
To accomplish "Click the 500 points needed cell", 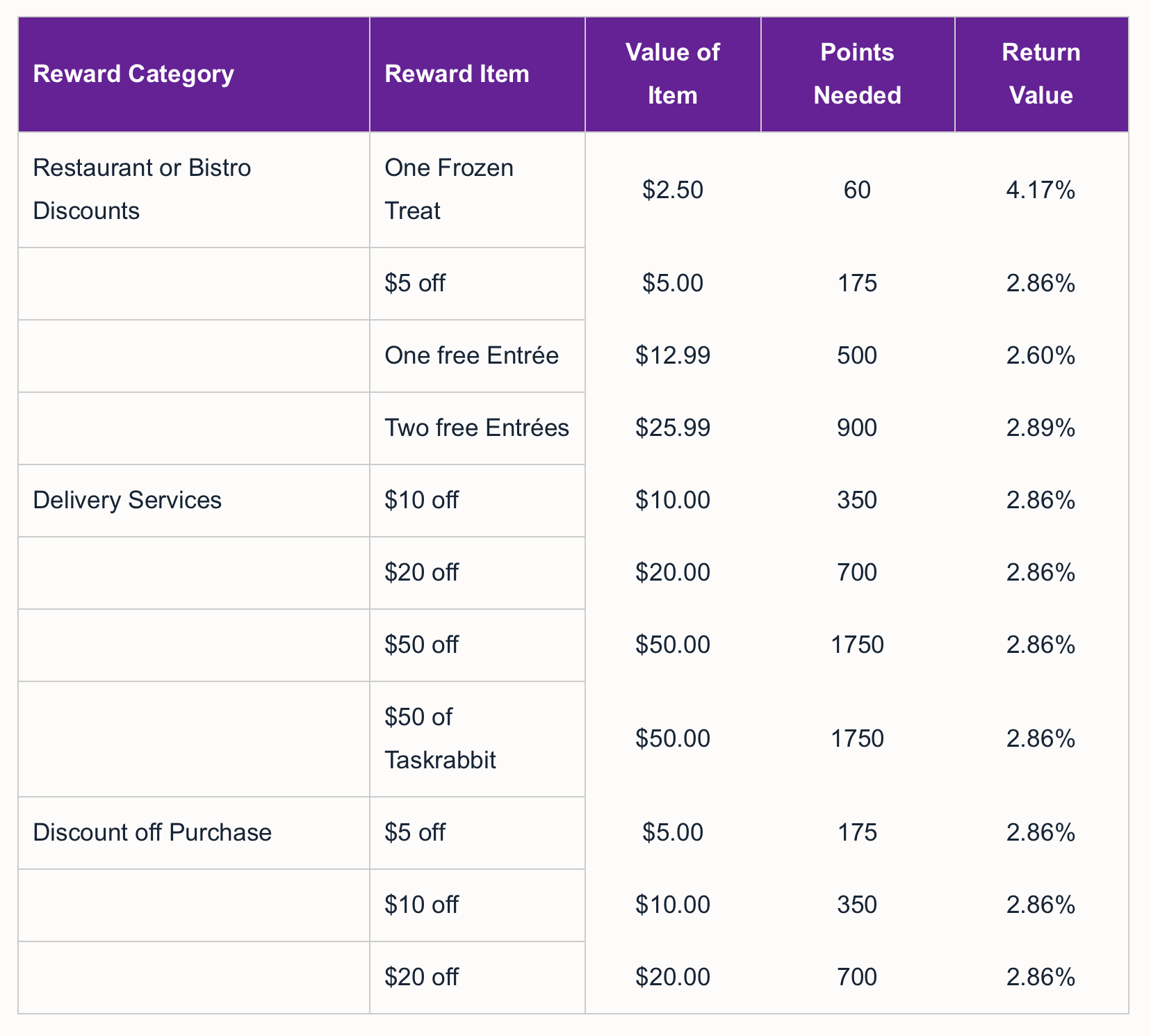I will tap(857, 355).
